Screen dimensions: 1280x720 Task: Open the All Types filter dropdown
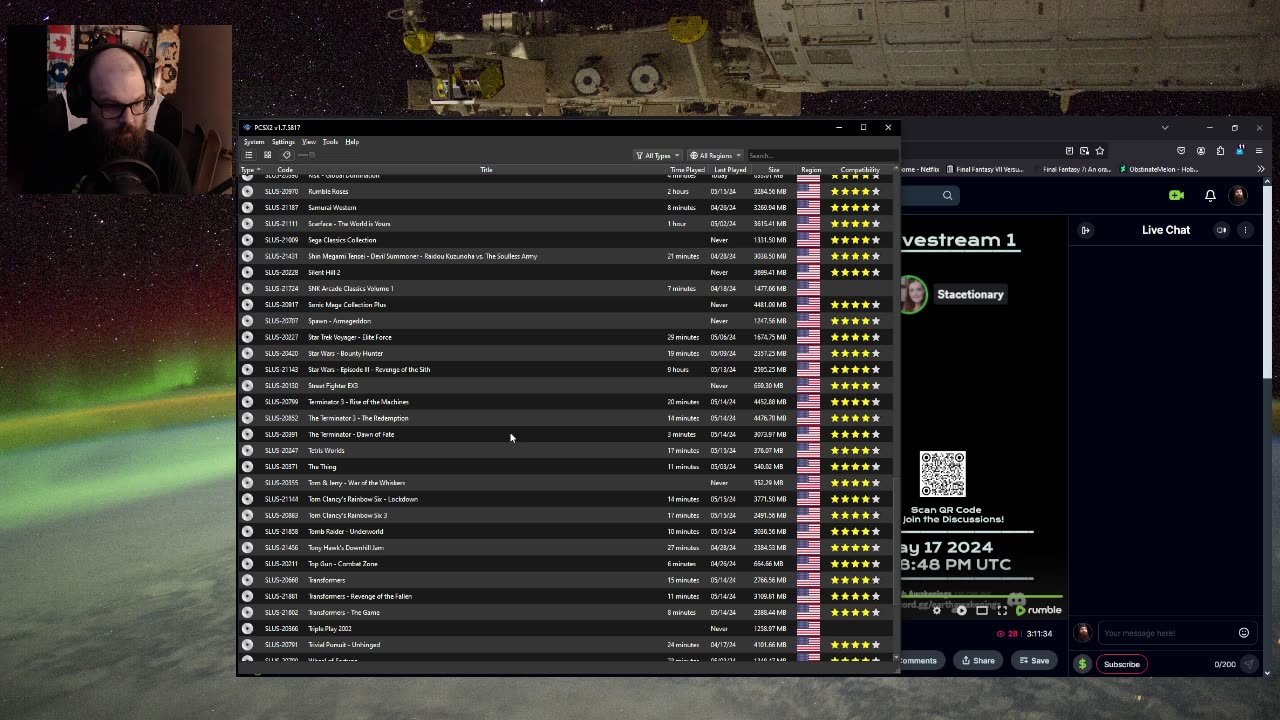pos(657,155)
